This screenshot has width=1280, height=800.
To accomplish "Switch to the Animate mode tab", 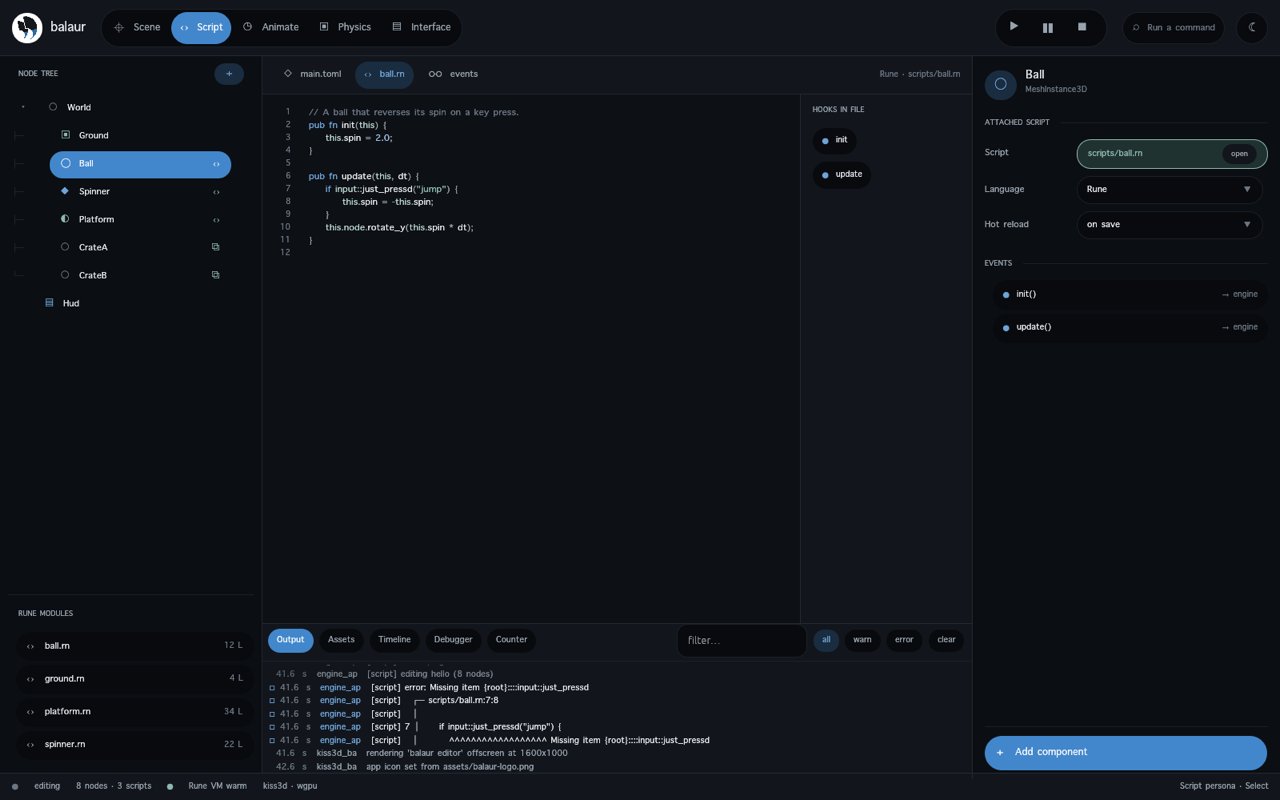I will point(270,28).
